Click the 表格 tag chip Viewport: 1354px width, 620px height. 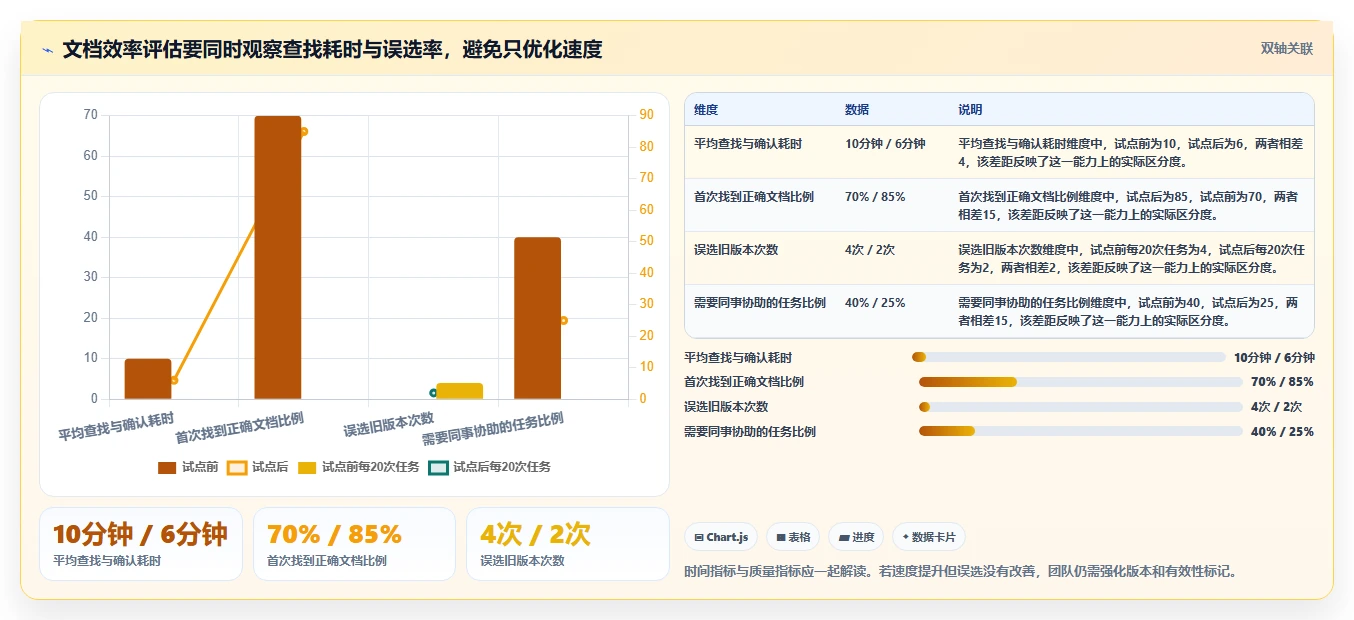(x=793, y=537)
